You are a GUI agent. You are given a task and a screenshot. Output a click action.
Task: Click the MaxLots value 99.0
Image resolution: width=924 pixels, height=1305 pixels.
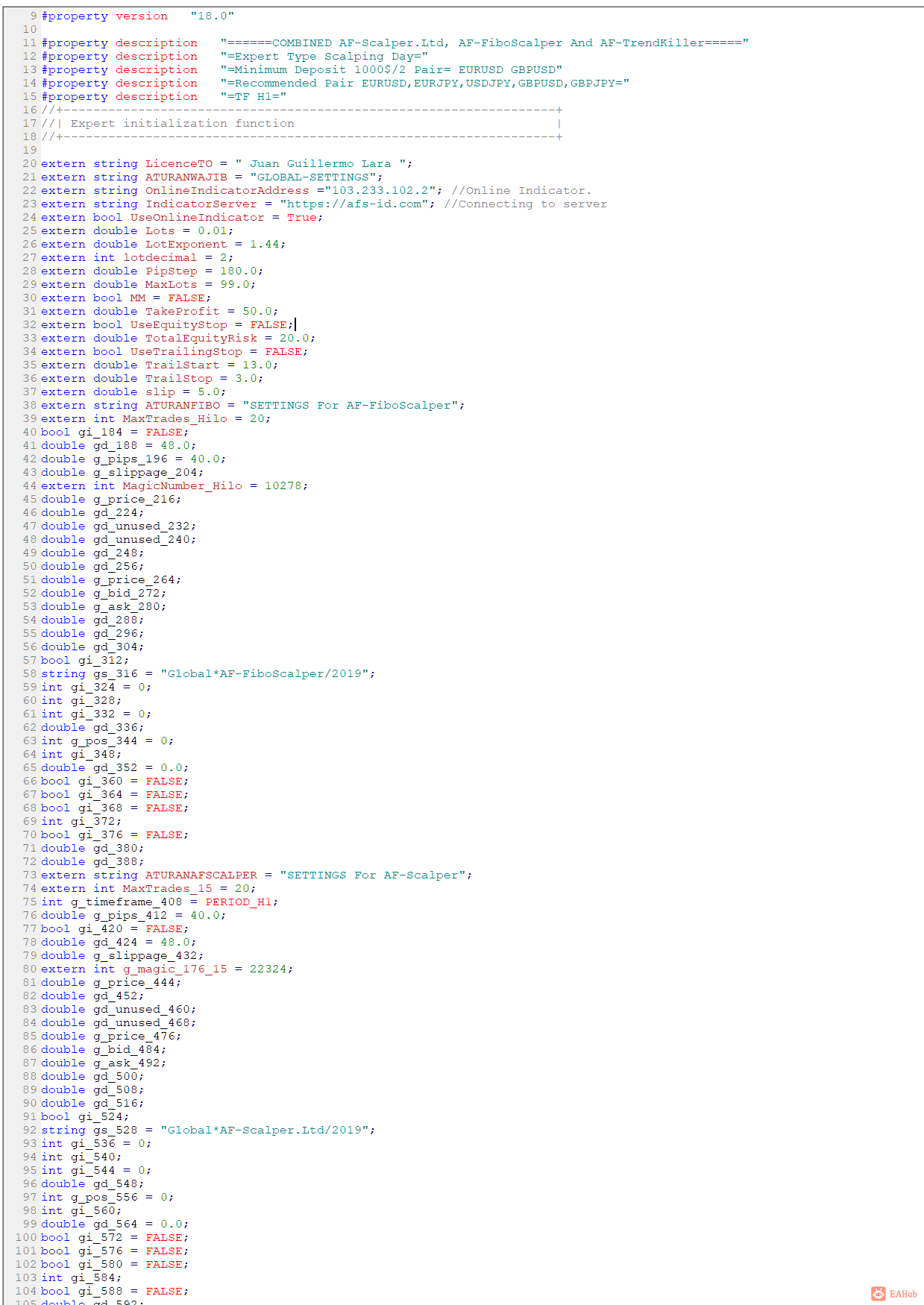click(234, 284)
